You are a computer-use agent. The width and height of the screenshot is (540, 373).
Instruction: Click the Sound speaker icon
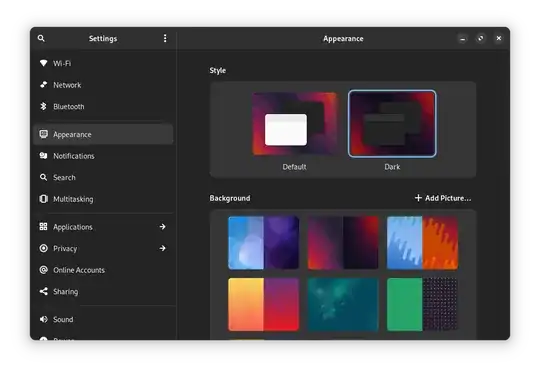coord(43,319)
